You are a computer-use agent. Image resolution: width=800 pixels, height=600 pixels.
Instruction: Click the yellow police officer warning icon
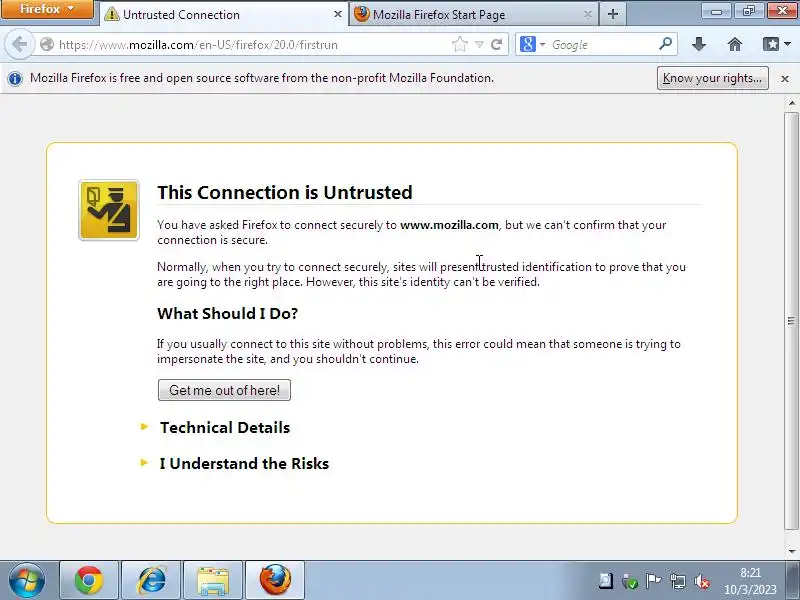click(109, 210)
